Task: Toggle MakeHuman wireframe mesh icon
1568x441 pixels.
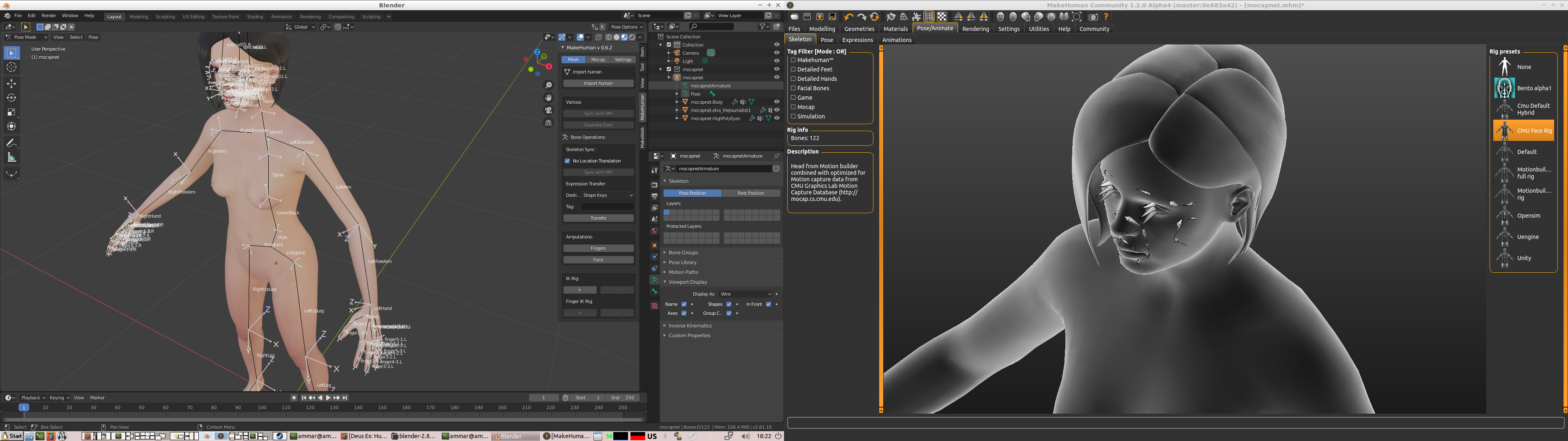Action: click(x=904, y=17)
